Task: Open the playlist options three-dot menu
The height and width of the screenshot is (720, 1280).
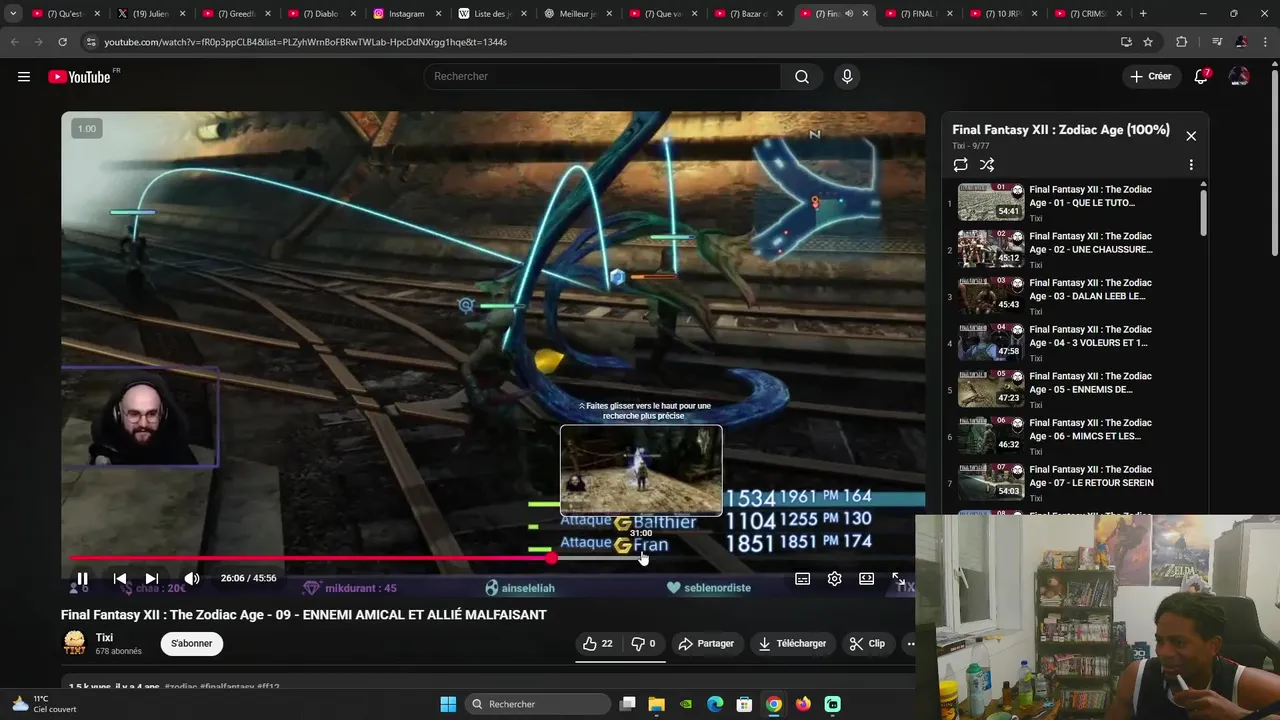Action: click(x=1191, y=165)
